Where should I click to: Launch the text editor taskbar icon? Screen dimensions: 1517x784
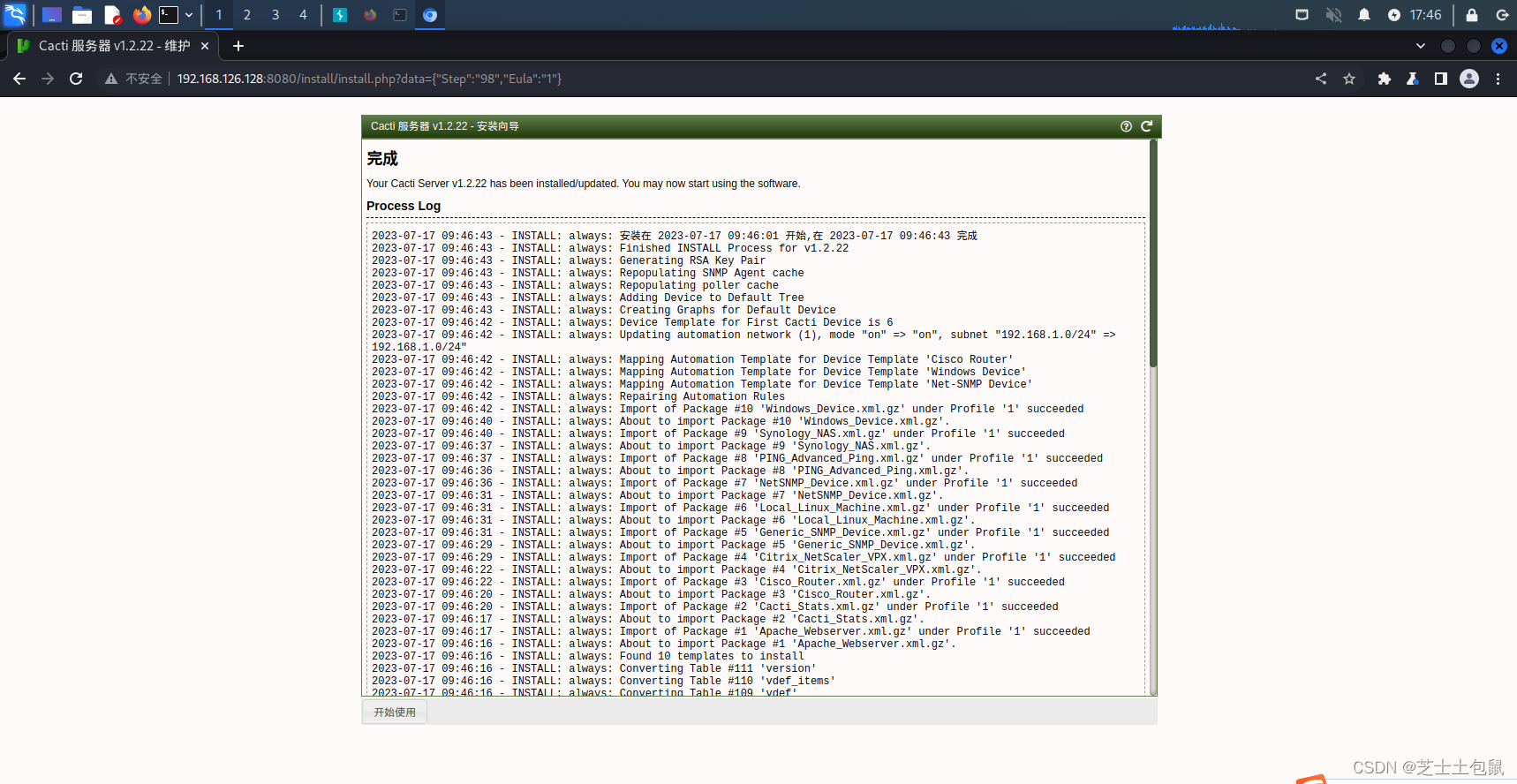click(112, 15)
